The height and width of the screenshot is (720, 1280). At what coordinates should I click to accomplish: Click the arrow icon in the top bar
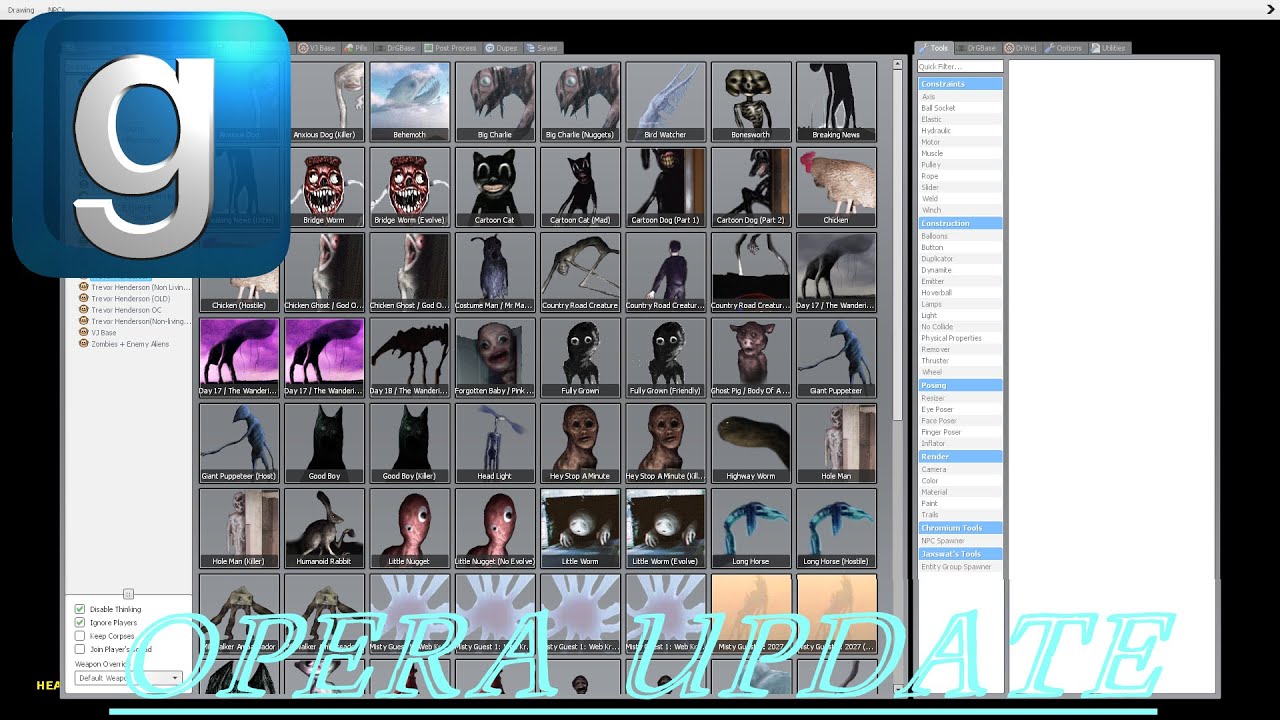[x=1270, y=9]
